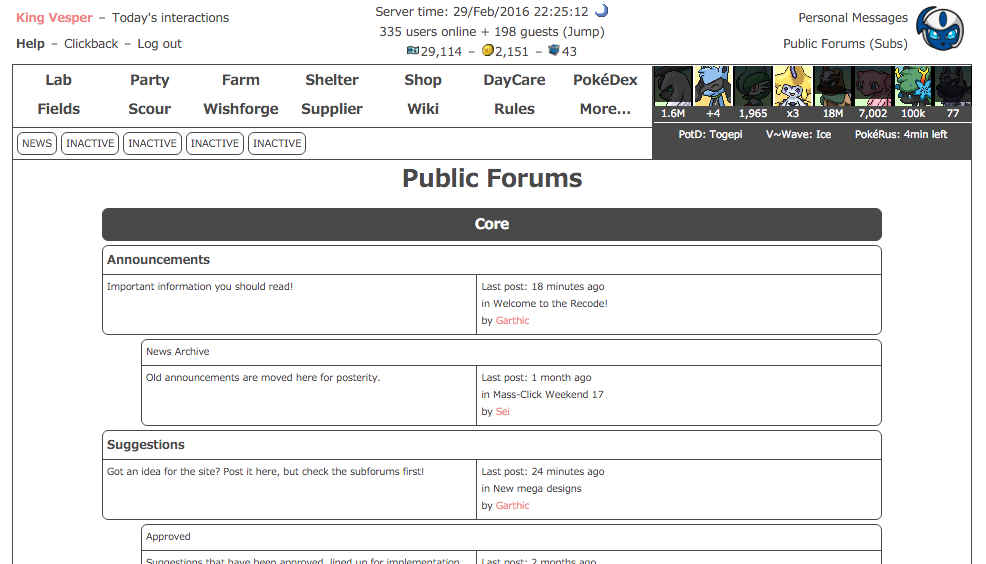The height and width of the screenshot is (564, 986).
Task: Click the moon icon beside server time
Action: [x=601, y=11]
